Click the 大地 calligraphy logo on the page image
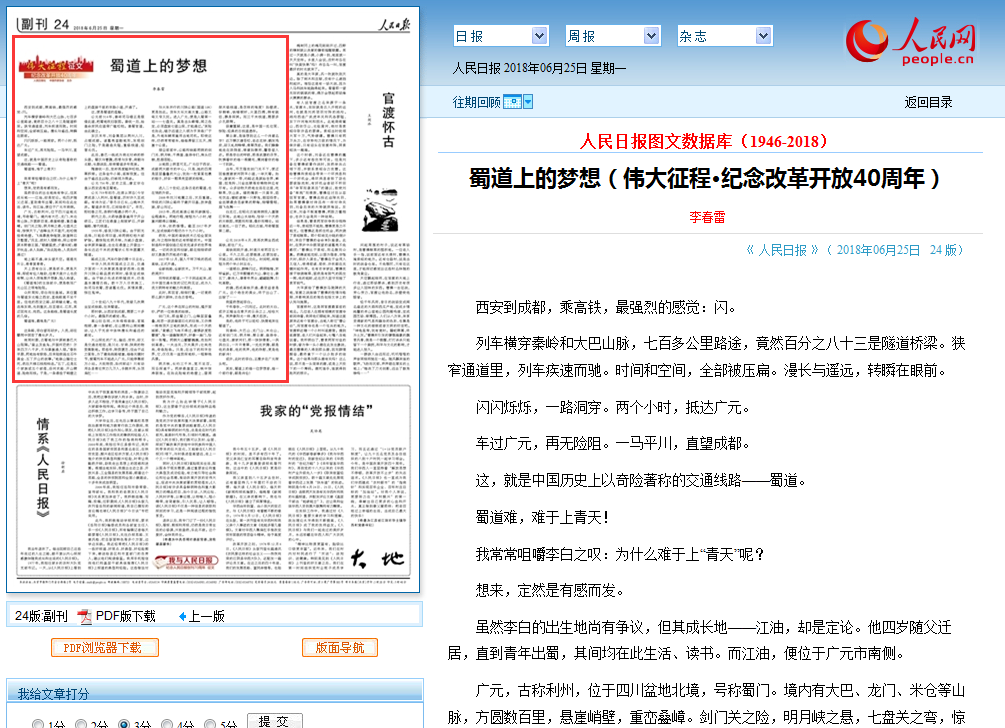 [x=378, y=558]
